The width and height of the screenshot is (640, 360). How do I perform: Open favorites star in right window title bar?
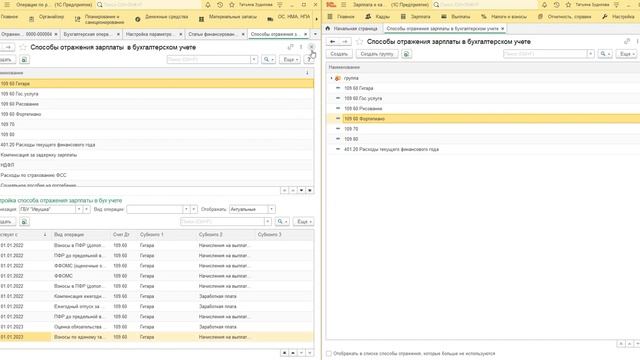point(568,4)
